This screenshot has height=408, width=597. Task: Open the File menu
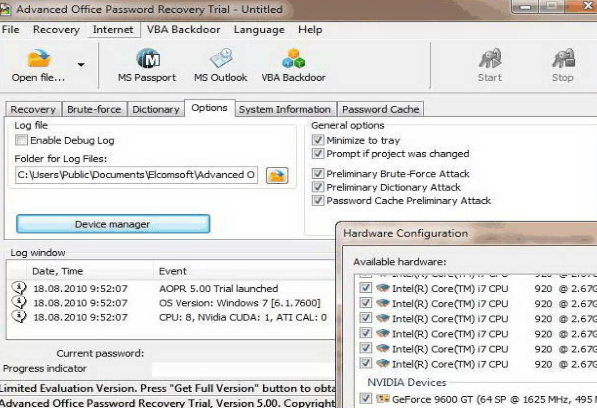[x=10, y=30]
